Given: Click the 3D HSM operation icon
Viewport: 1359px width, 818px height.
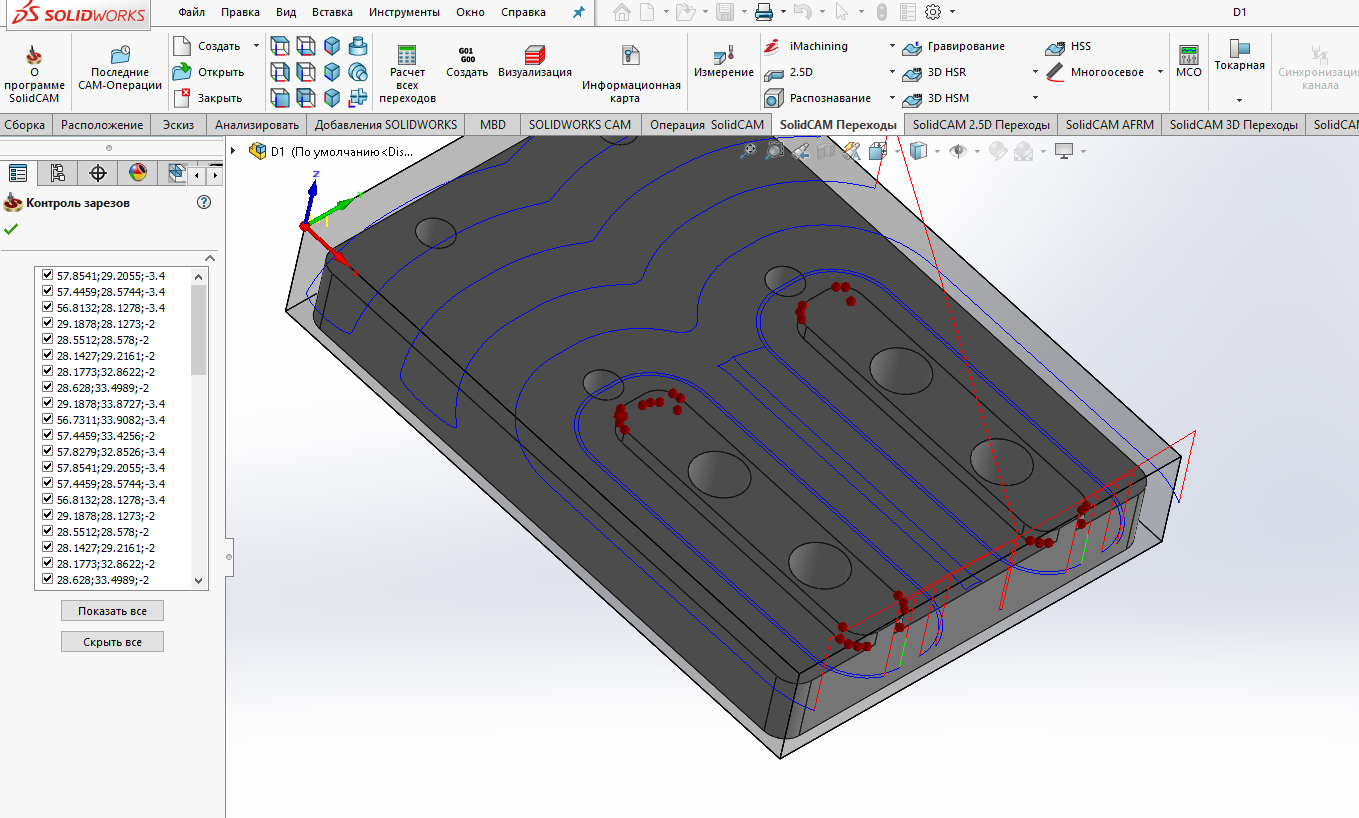Looking at the screenshot, I should [x=911, y=98].
